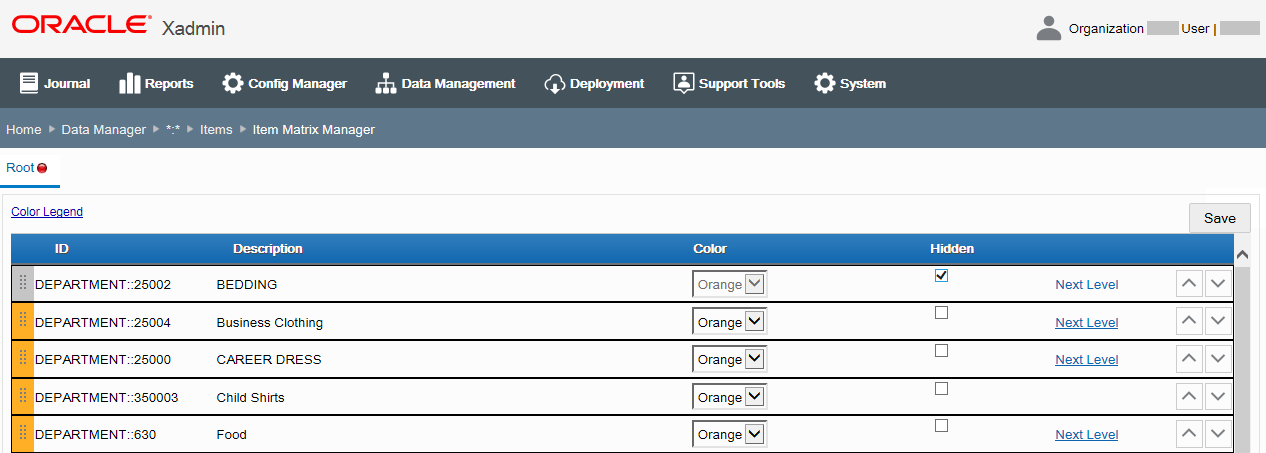Image resolution: width=1266 pixels, height=453 pixels.
Task: Move CAREER DRESS row down
Action: pyautogui.click(x=1218, y=359)
